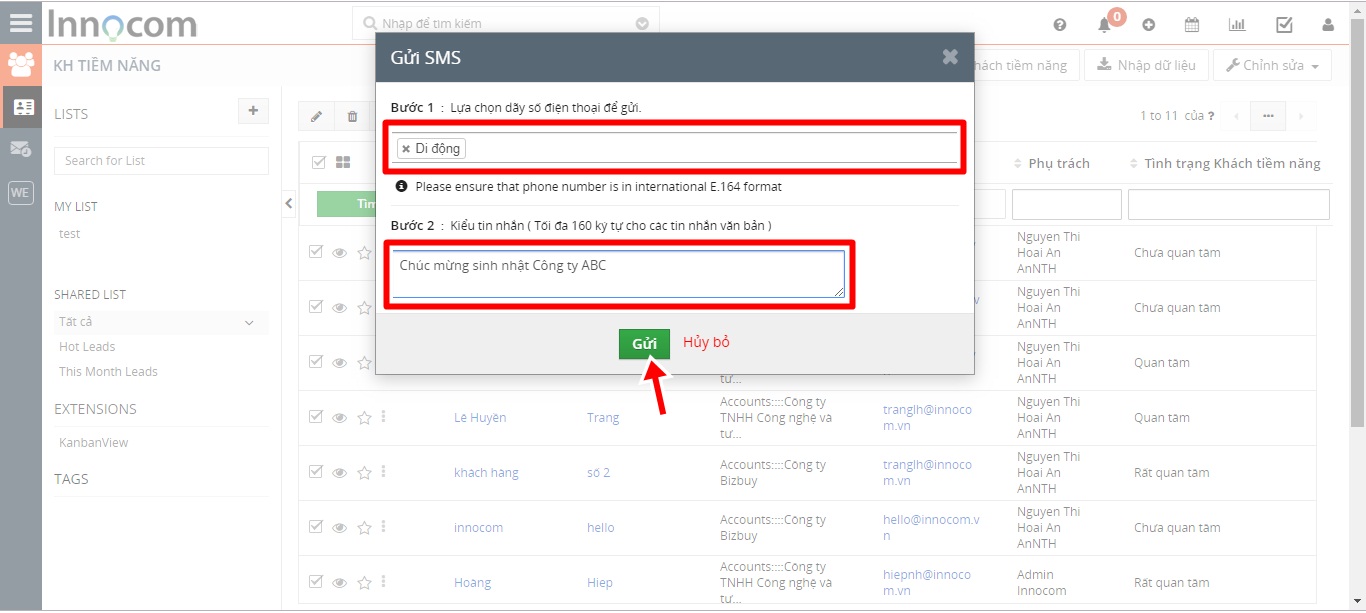
Task: Click the global search box
Action: click(x=506, y=23)
